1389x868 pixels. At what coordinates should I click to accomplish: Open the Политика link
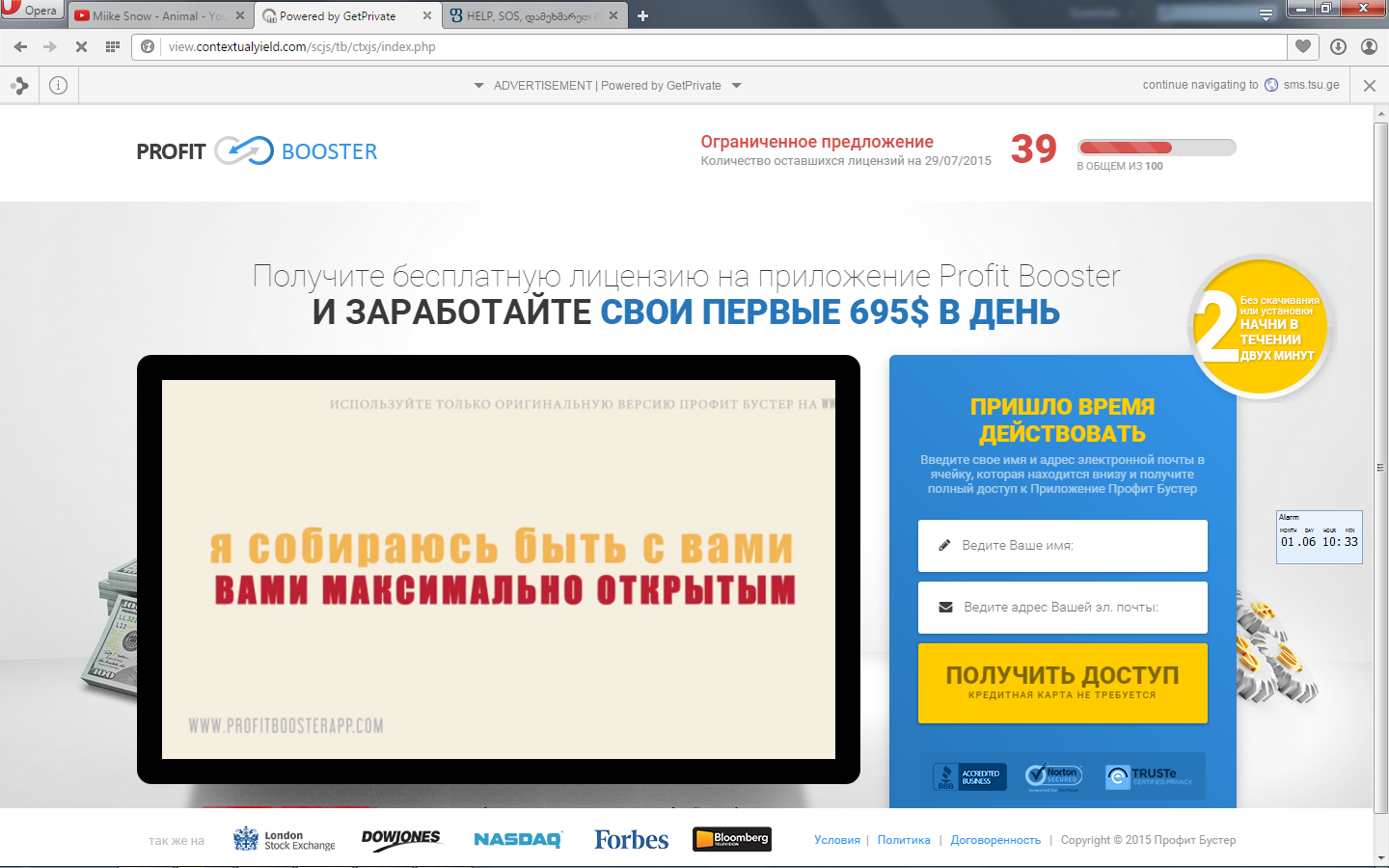tap(904, 840)
